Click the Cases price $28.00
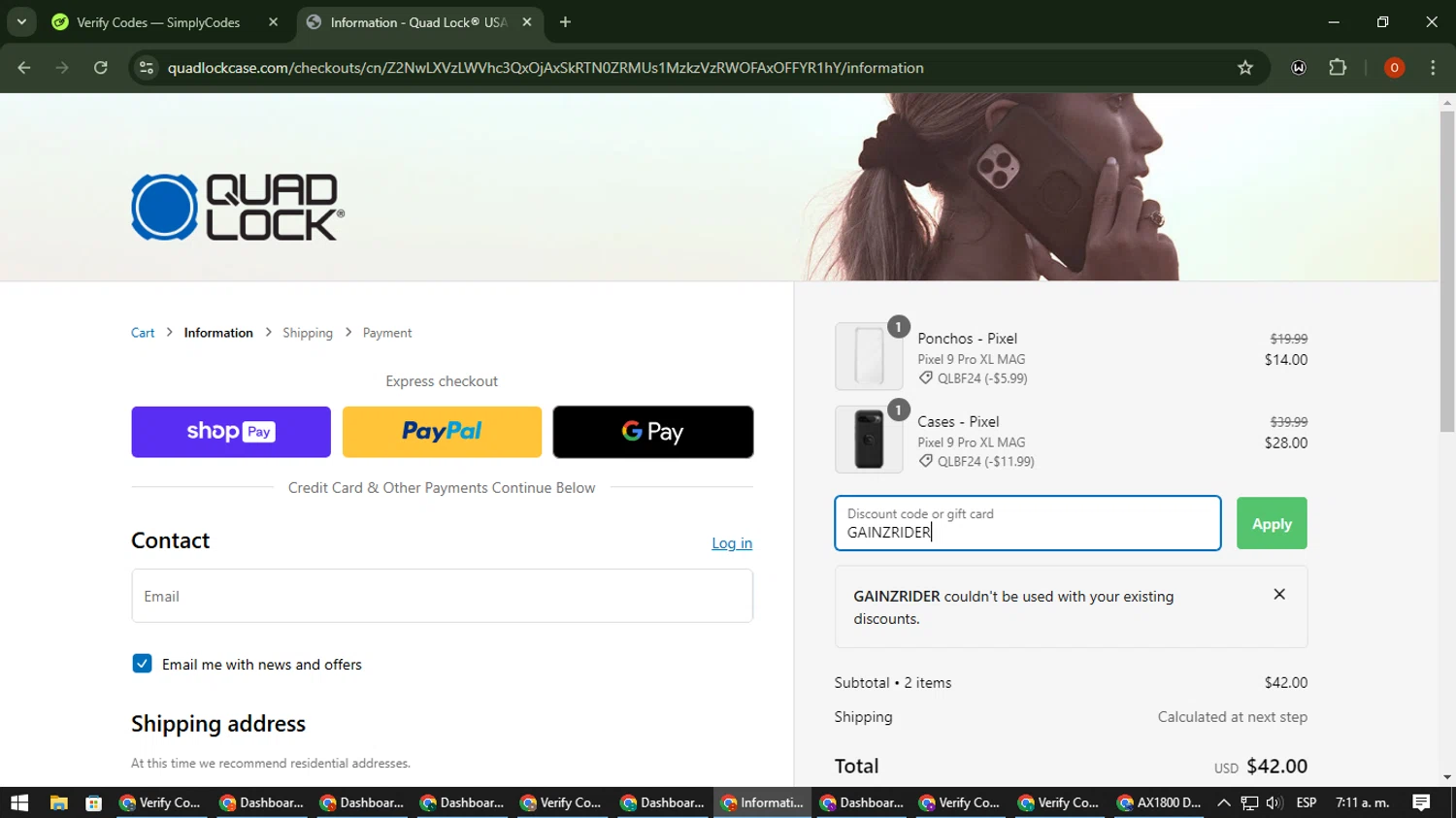Viewport: 1456px width, 818px height. coord(1286,442)
